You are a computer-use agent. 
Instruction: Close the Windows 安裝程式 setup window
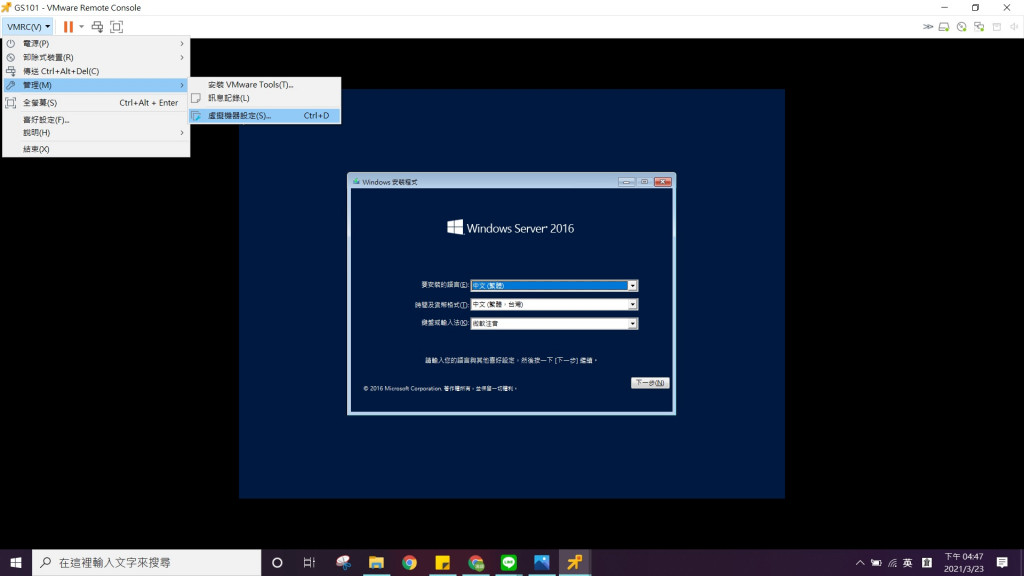point(662,182)
